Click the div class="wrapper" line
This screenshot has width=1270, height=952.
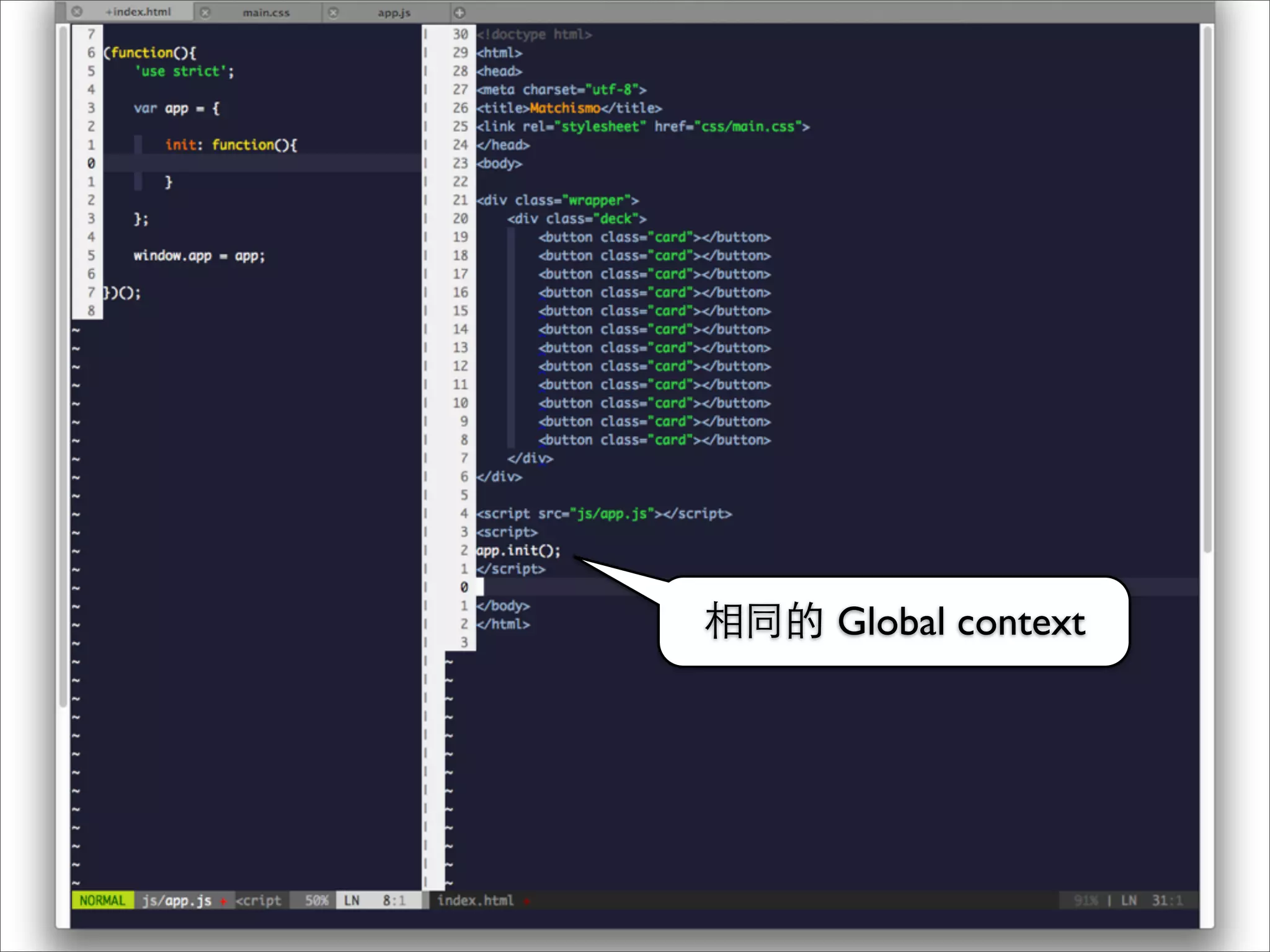557,200
